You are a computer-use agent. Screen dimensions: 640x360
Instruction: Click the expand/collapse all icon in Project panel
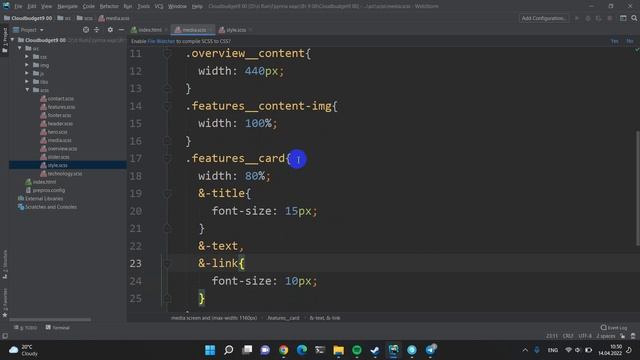97,30
